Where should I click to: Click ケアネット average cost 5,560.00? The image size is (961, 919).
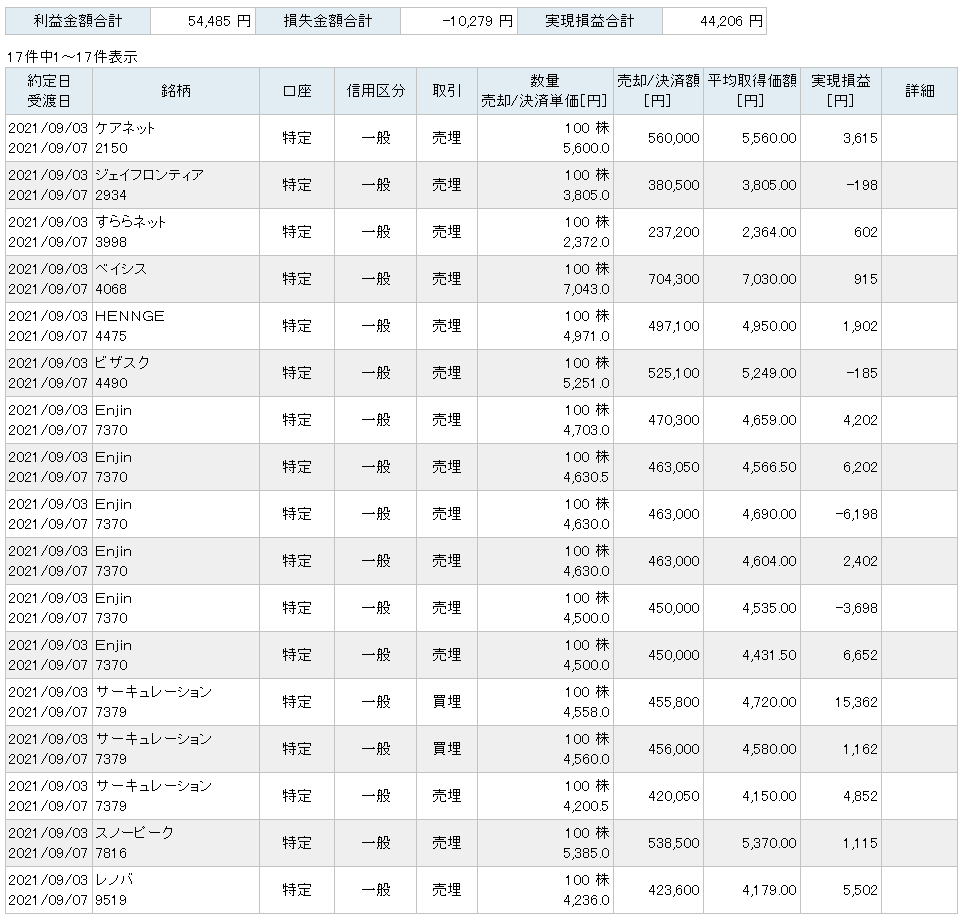769,139
